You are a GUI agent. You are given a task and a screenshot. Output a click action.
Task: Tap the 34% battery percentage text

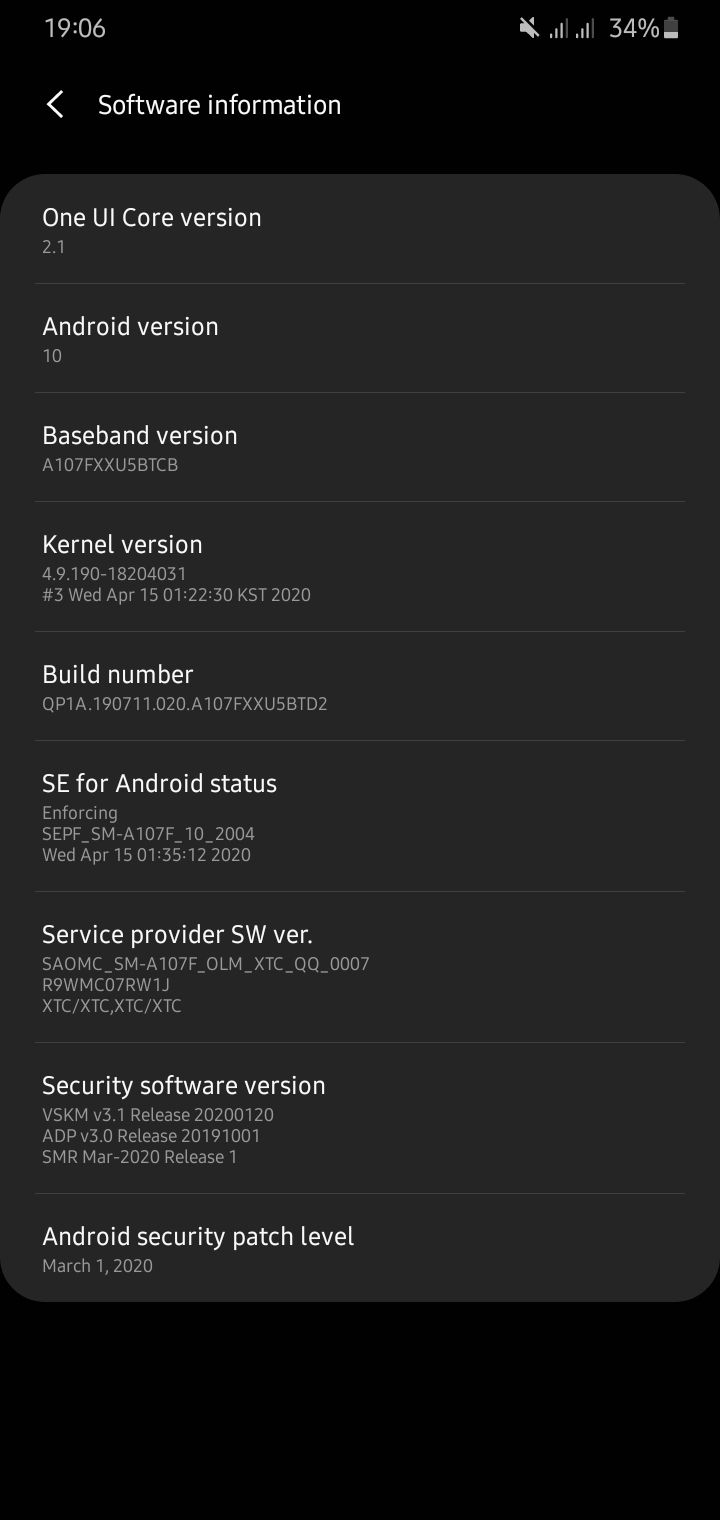[634, 28]
